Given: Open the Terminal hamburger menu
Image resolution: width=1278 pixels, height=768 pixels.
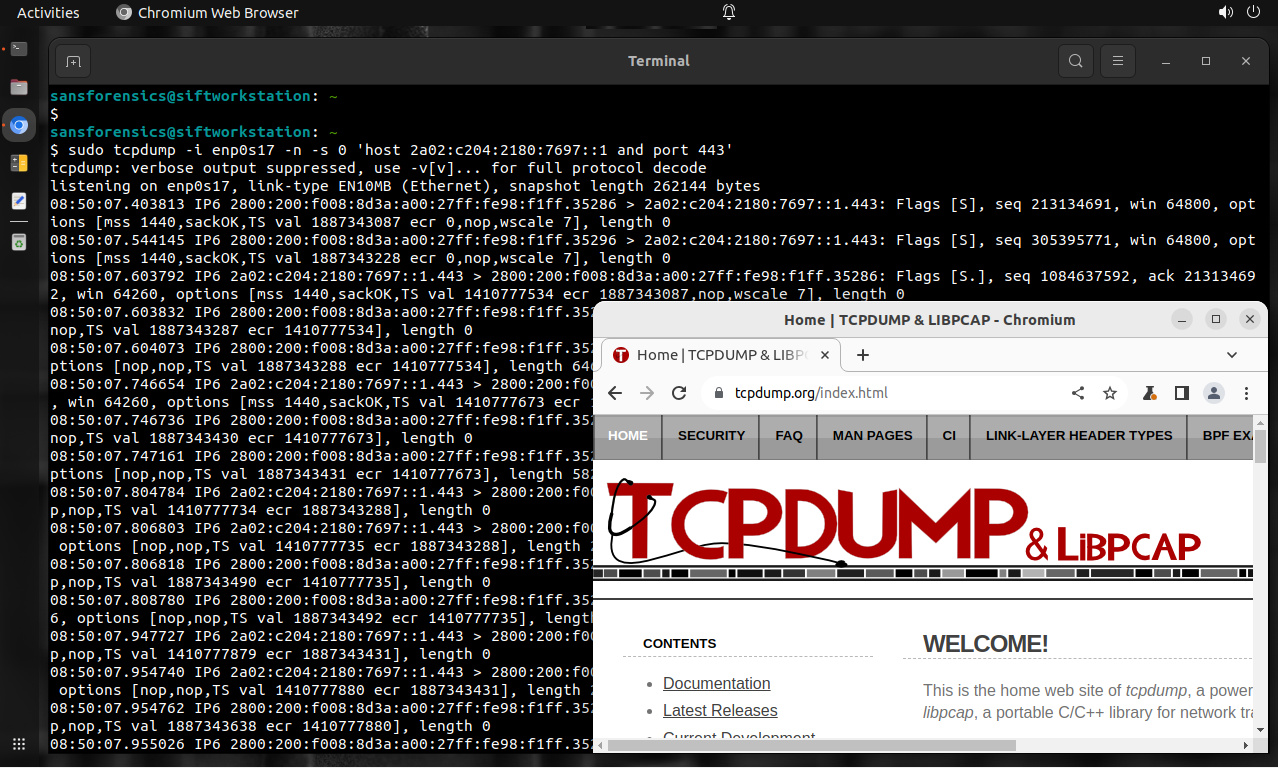Looking at the screenshot, I should 1118,61.
